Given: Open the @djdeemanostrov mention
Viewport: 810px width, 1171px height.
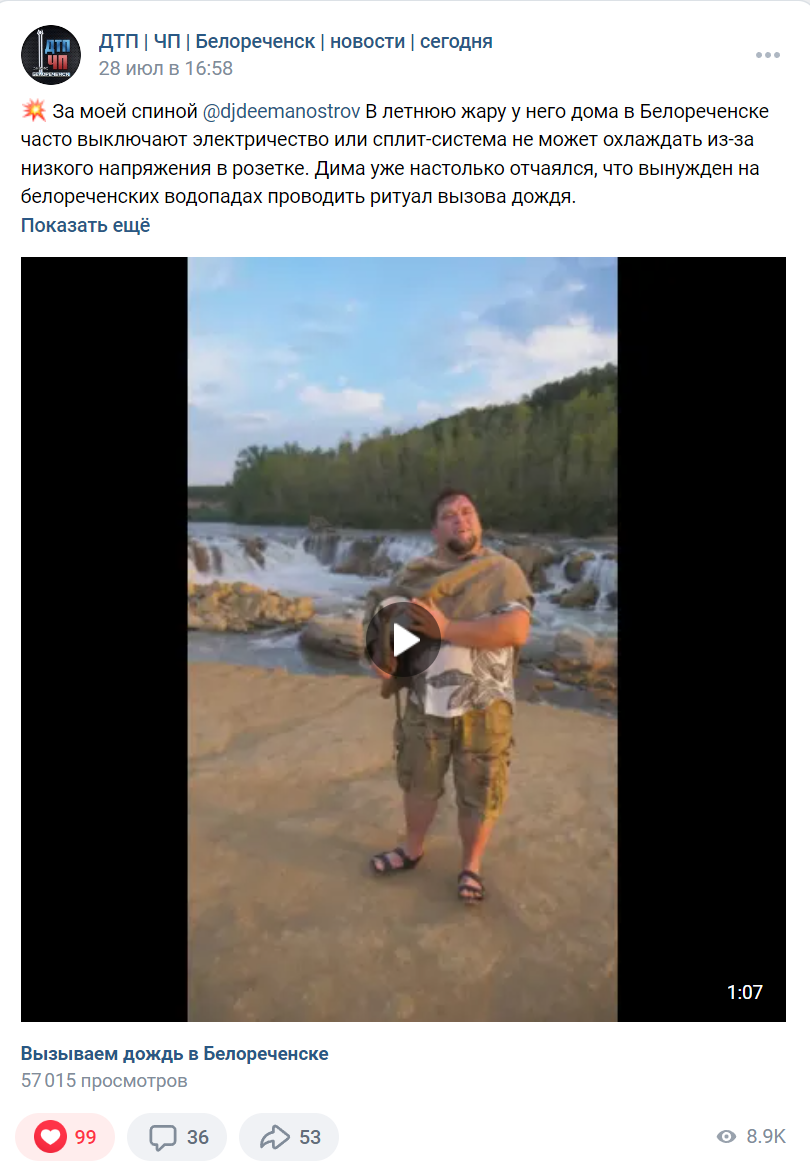Looking at the screenshot, I should click(281, 111).
